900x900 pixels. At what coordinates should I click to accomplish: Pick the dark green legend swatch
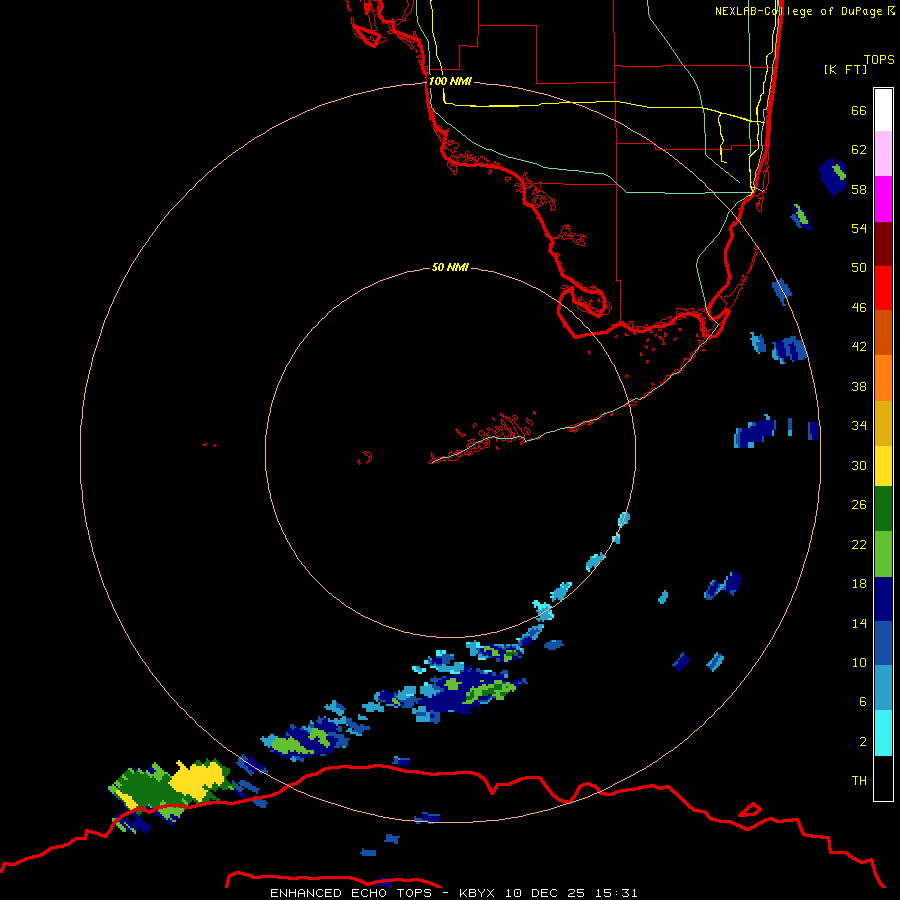(883, 509)
